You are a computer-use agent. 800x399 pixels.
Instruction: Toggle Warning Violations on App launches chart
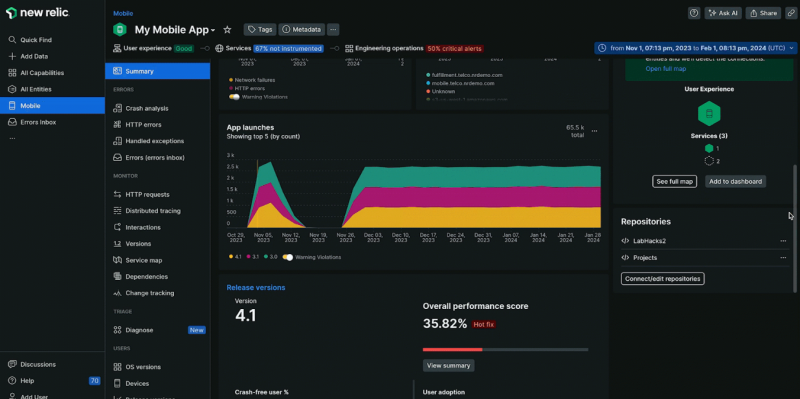288,257
